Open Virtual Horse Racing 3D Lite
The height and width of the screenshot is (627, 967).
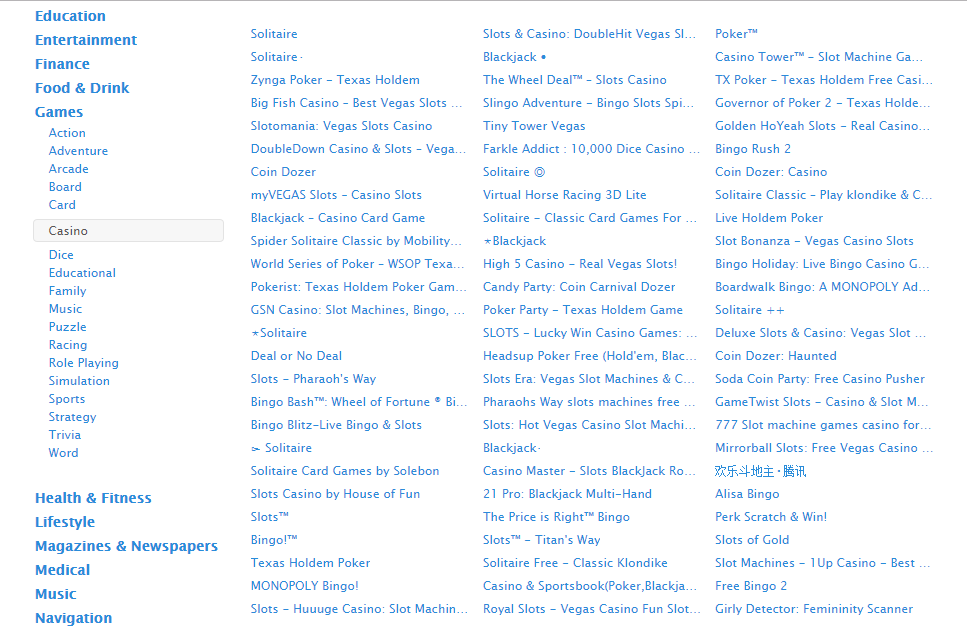click(x=565, y=195)
